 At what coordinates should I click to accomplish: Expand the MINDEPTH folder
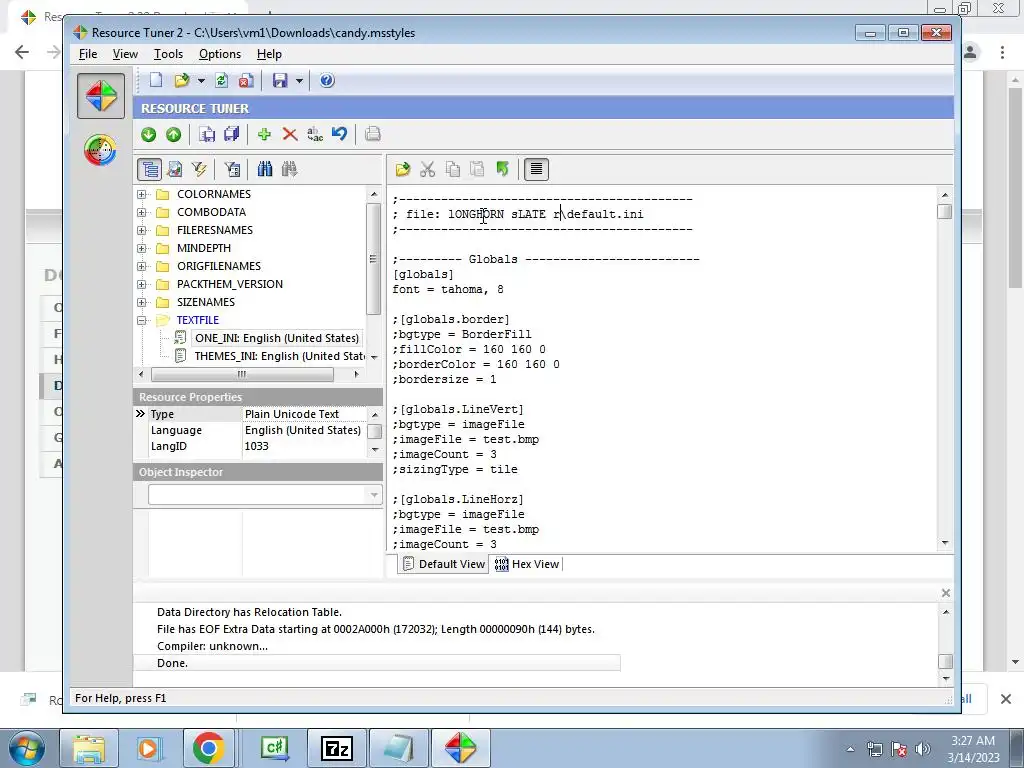[142, 248]
